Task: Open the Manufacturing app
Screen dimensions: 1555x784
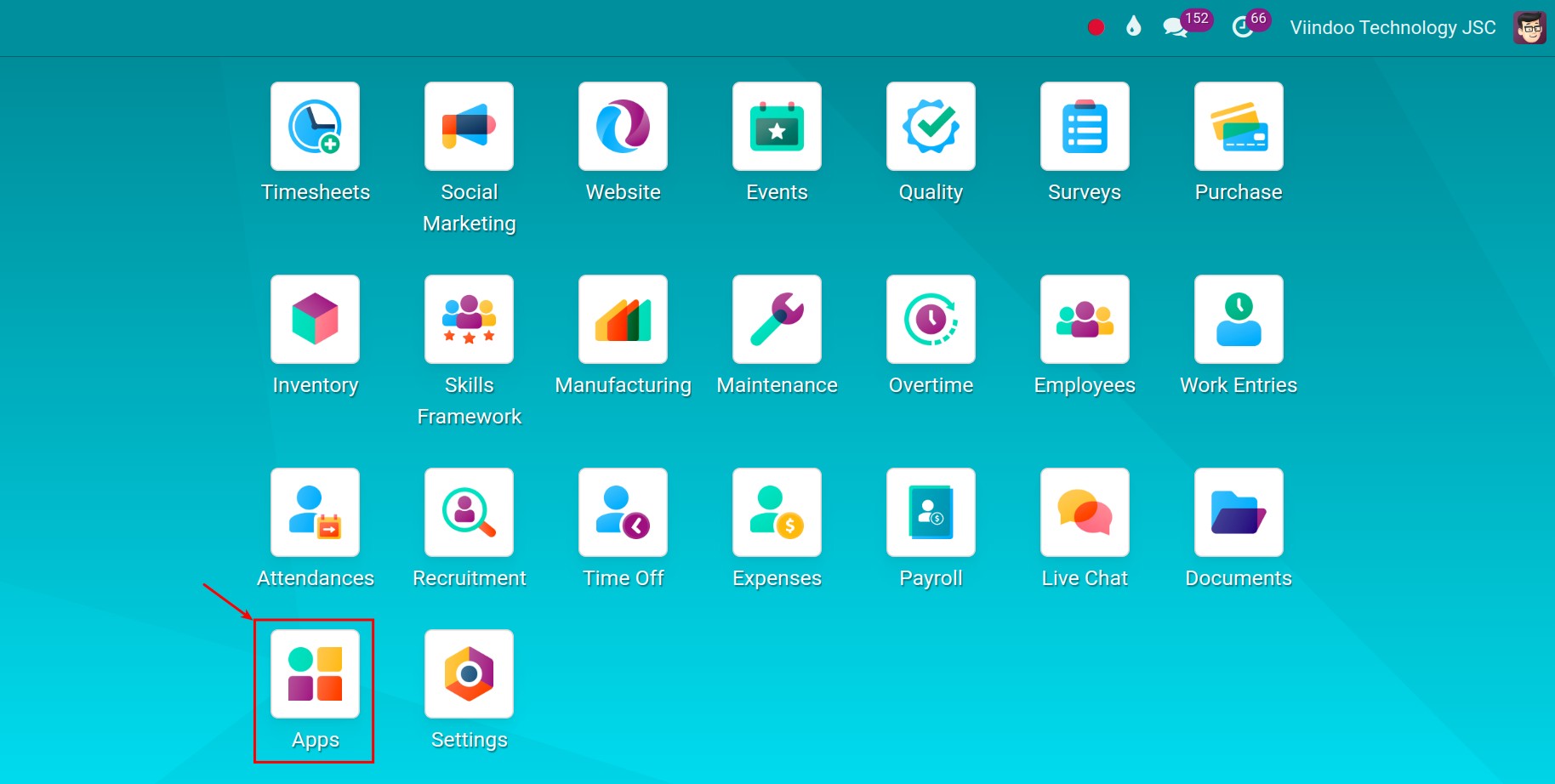Action: point(623,320)
